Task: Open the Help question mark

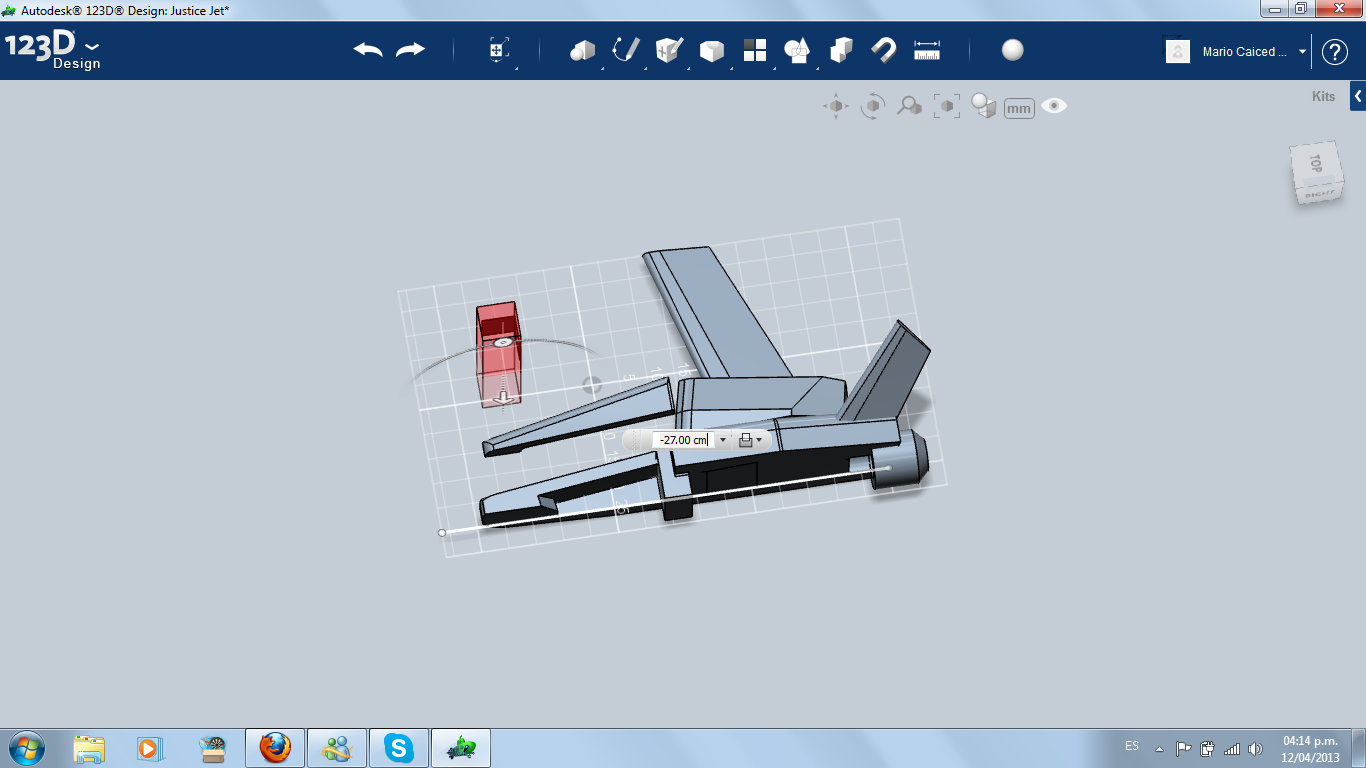Action: click(1335, 52)
